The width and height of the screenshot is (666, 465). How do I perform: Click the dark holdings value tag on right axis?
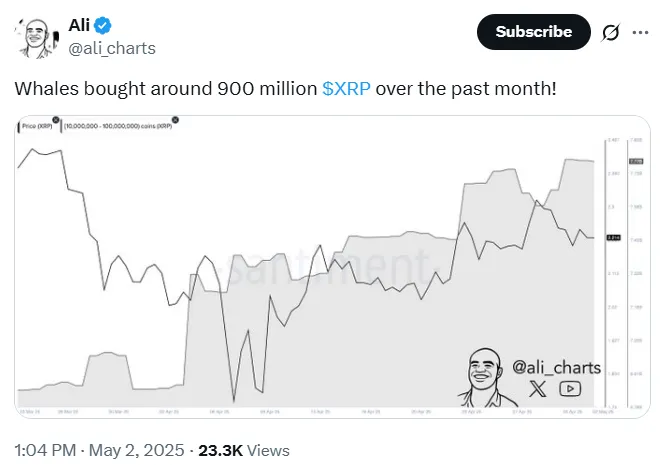tap(636, 161)
